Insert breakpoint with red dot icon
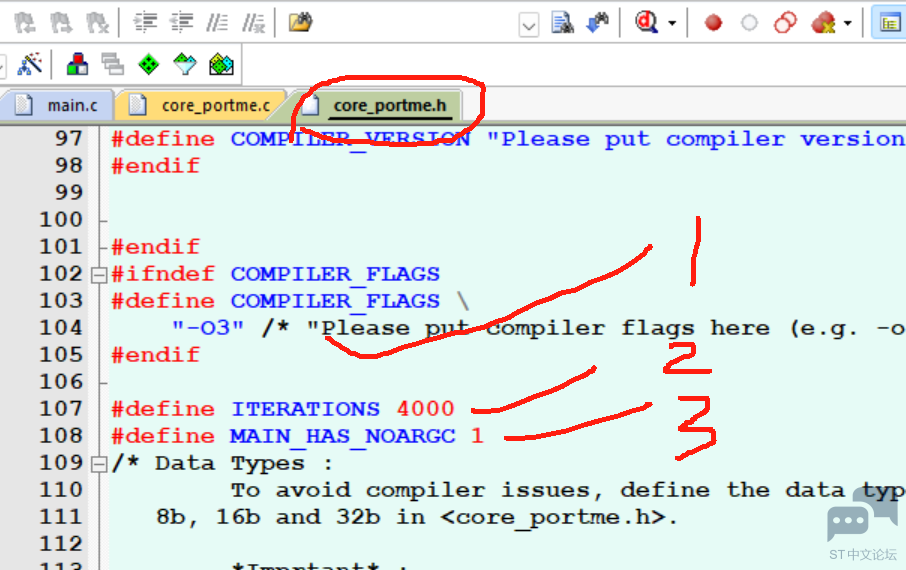 713,23
